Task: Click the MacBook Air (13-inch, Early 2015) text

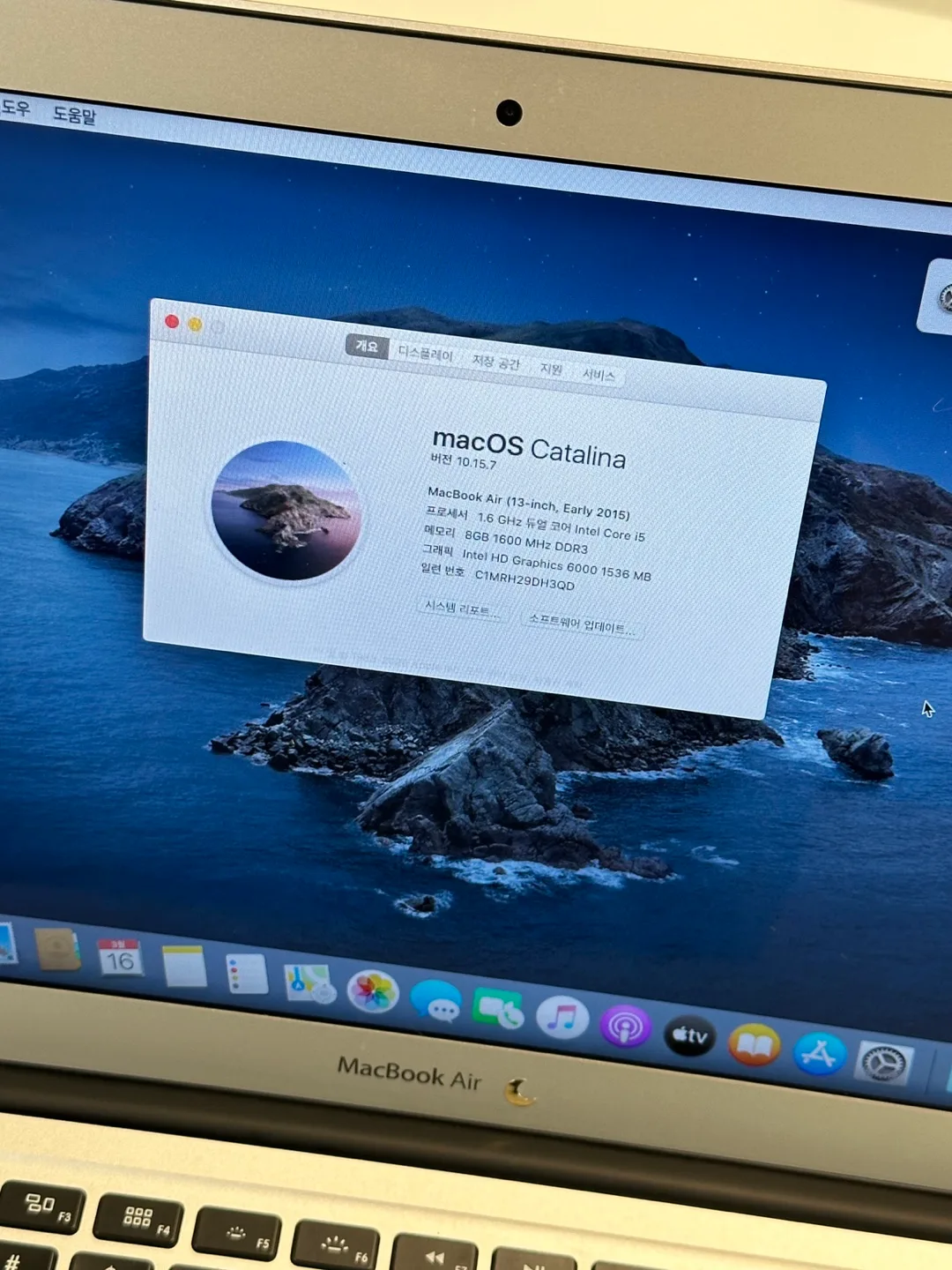Action: (529, 504)
